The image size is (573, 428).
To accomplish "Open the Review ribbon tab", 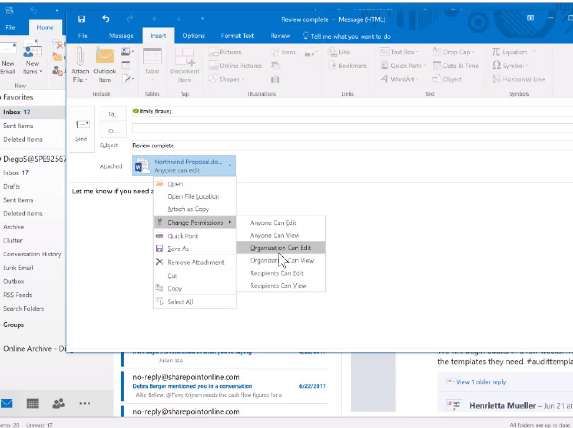I will tap(280, 36).
